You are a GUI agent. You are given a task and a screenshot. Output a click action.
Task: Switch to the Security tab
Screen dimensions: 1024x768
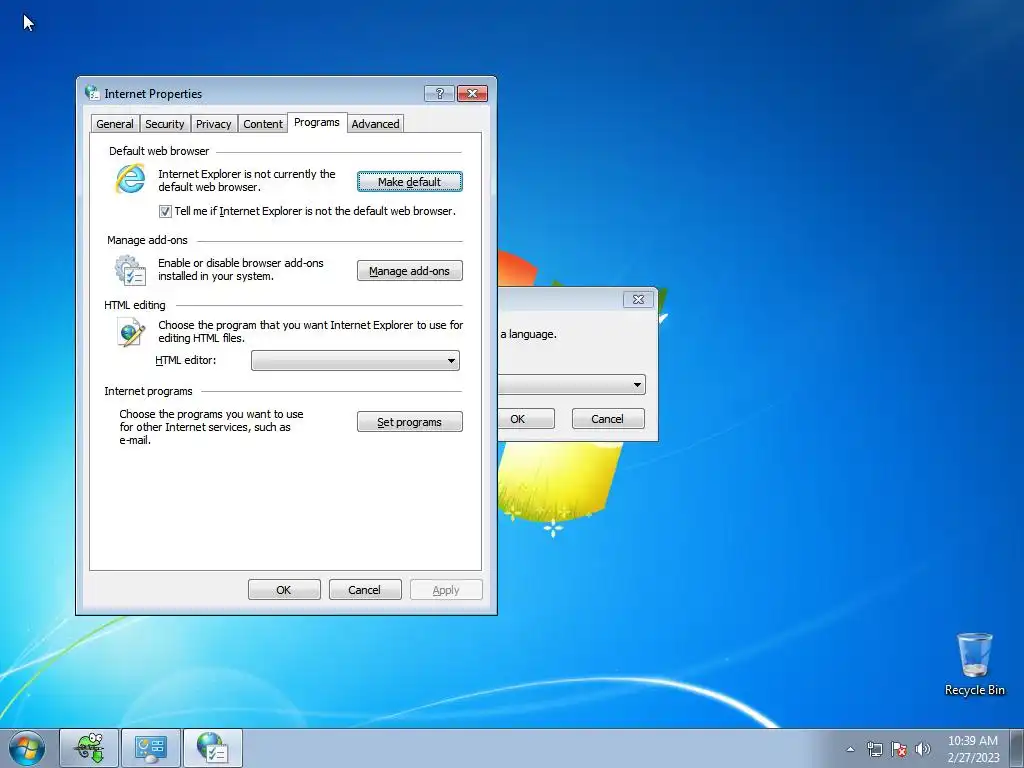(165, 124)
